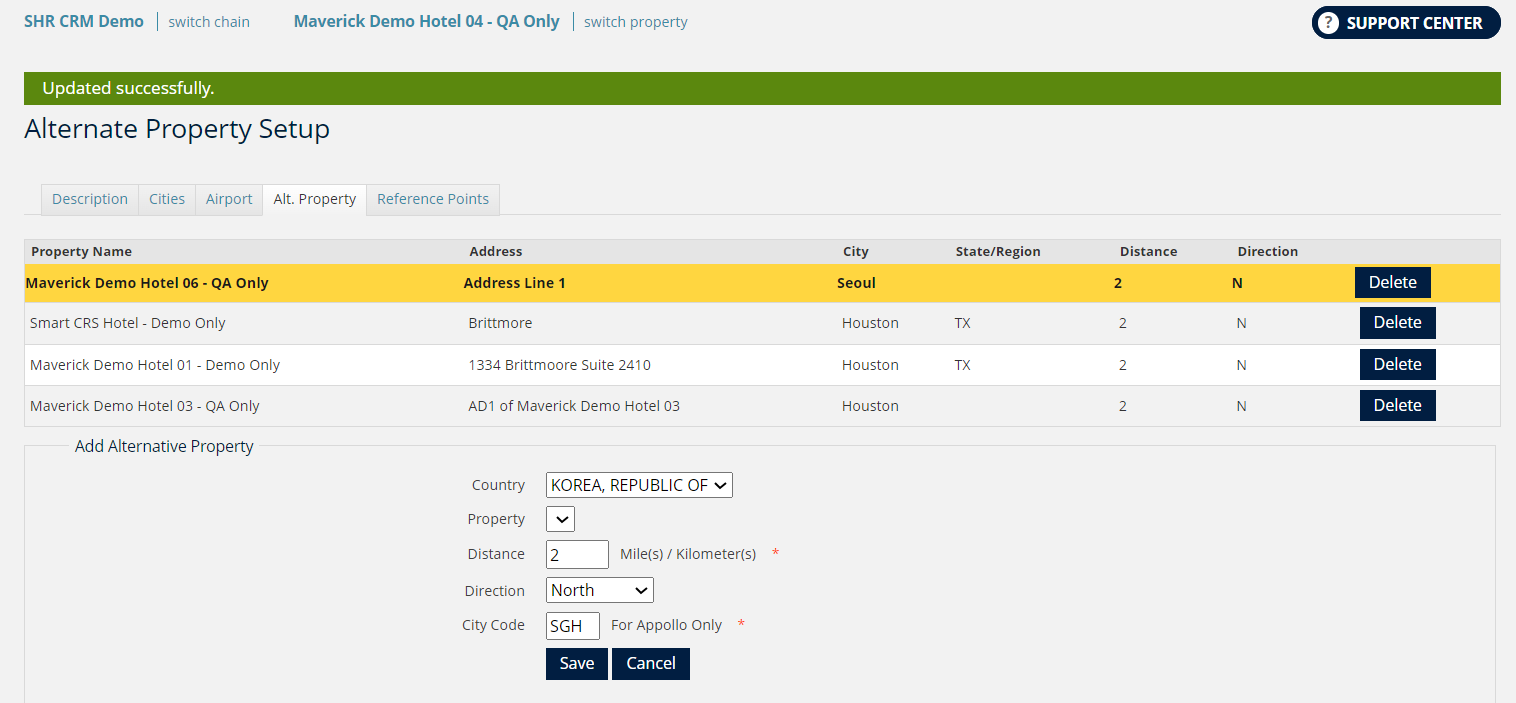Click the Address column header
The image size is (1516, 703).
tap(496, 252)
